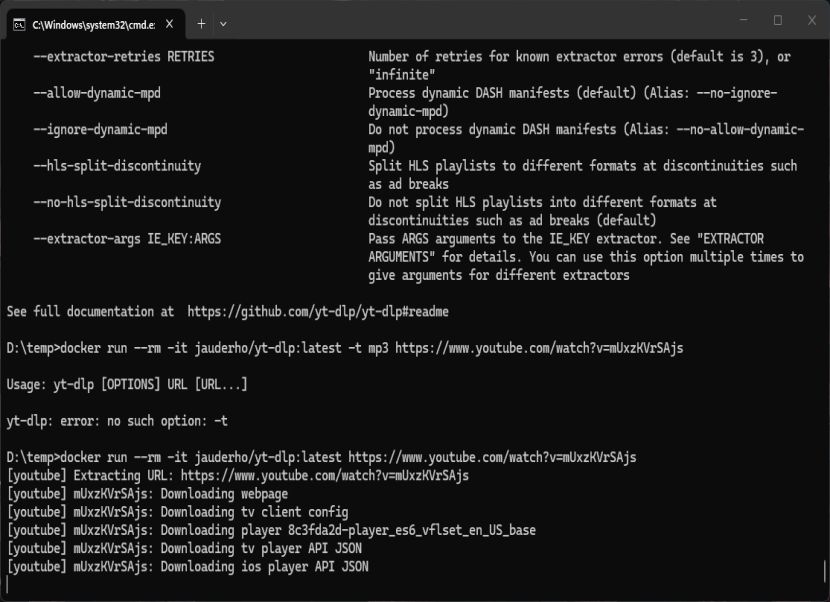This screenshot has height=602, width=830.
Task: Click the "infinite" word in the retries description
Action: pos(402,75)
